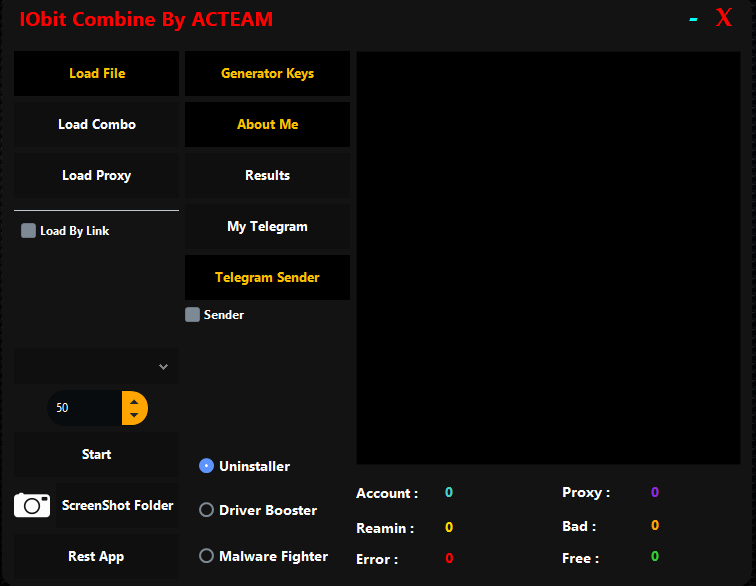Viewport: 756px width, 586px height.
Task: Open the About Me section
Action: pyautogui.click(x=268, y=124)
